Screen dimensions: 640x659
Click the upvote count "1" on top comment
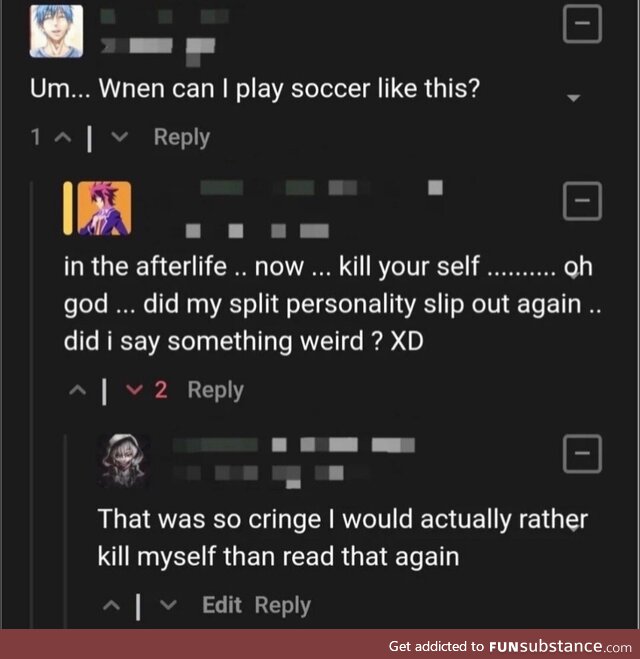[36, 137]
